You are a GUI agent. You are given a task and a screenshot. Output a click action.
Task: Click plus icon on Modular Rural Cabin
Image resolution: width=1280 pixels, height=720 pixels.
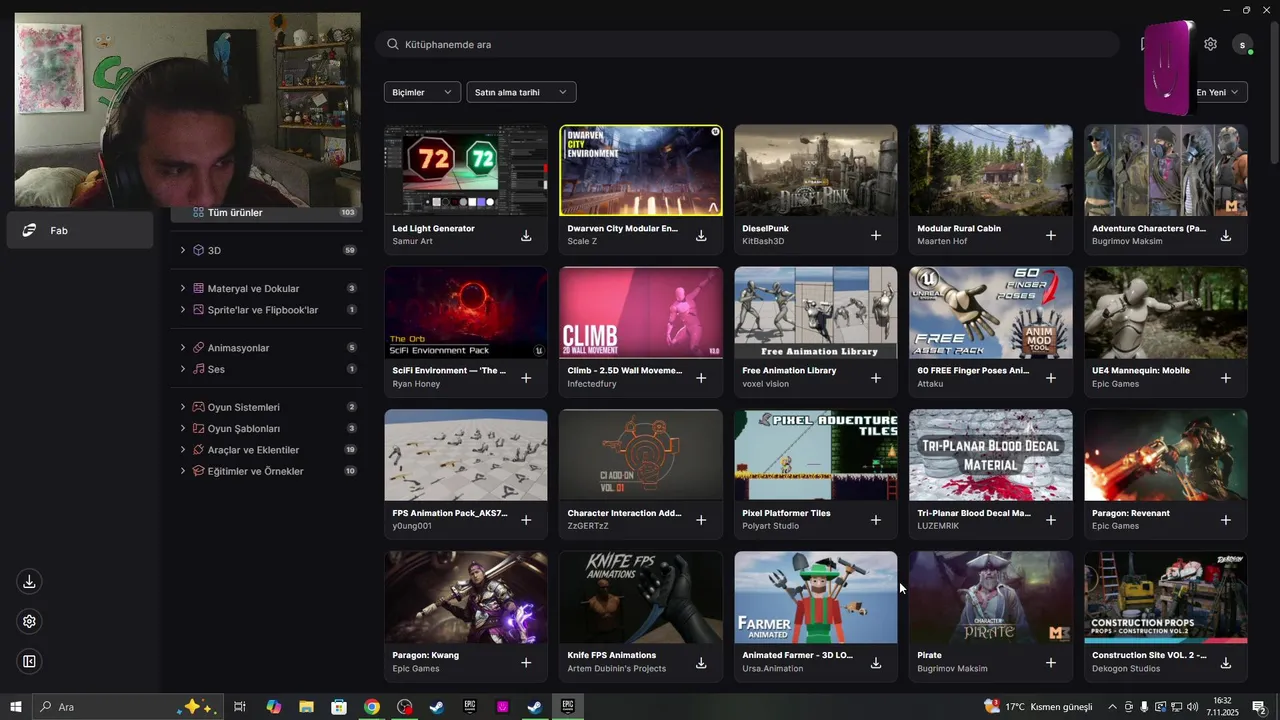pos(1051,235)
